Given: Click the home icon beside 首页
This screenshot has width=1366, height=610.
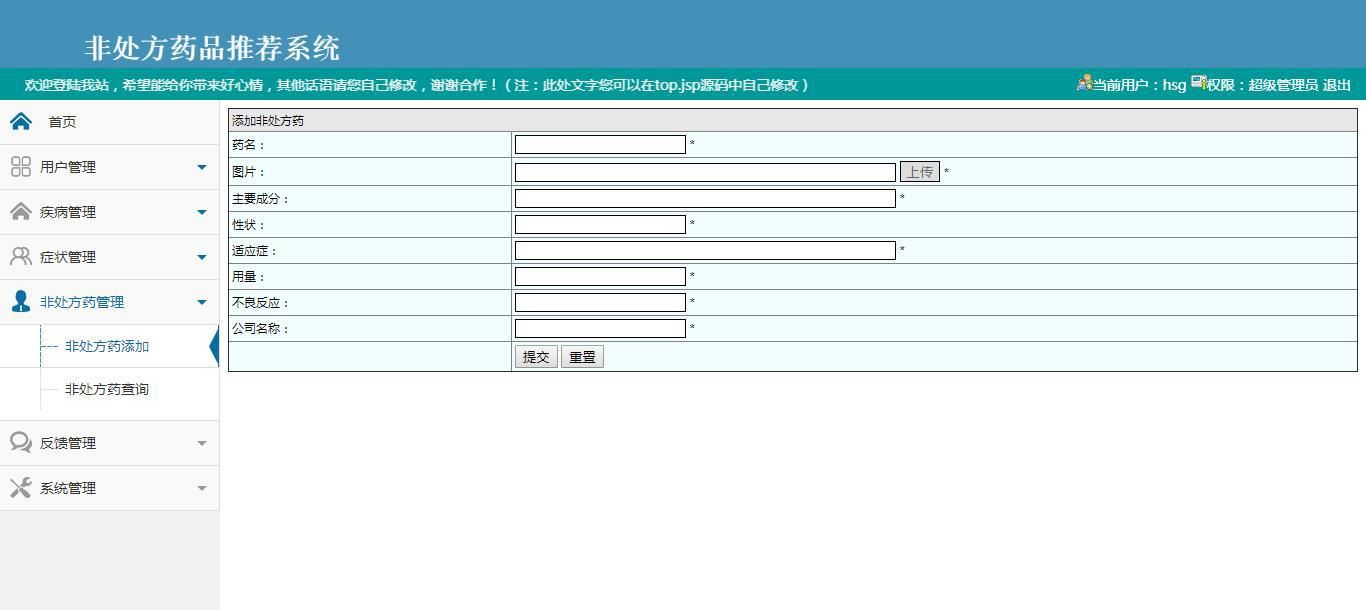Looking at the screenshot, I should click(21, 122).
